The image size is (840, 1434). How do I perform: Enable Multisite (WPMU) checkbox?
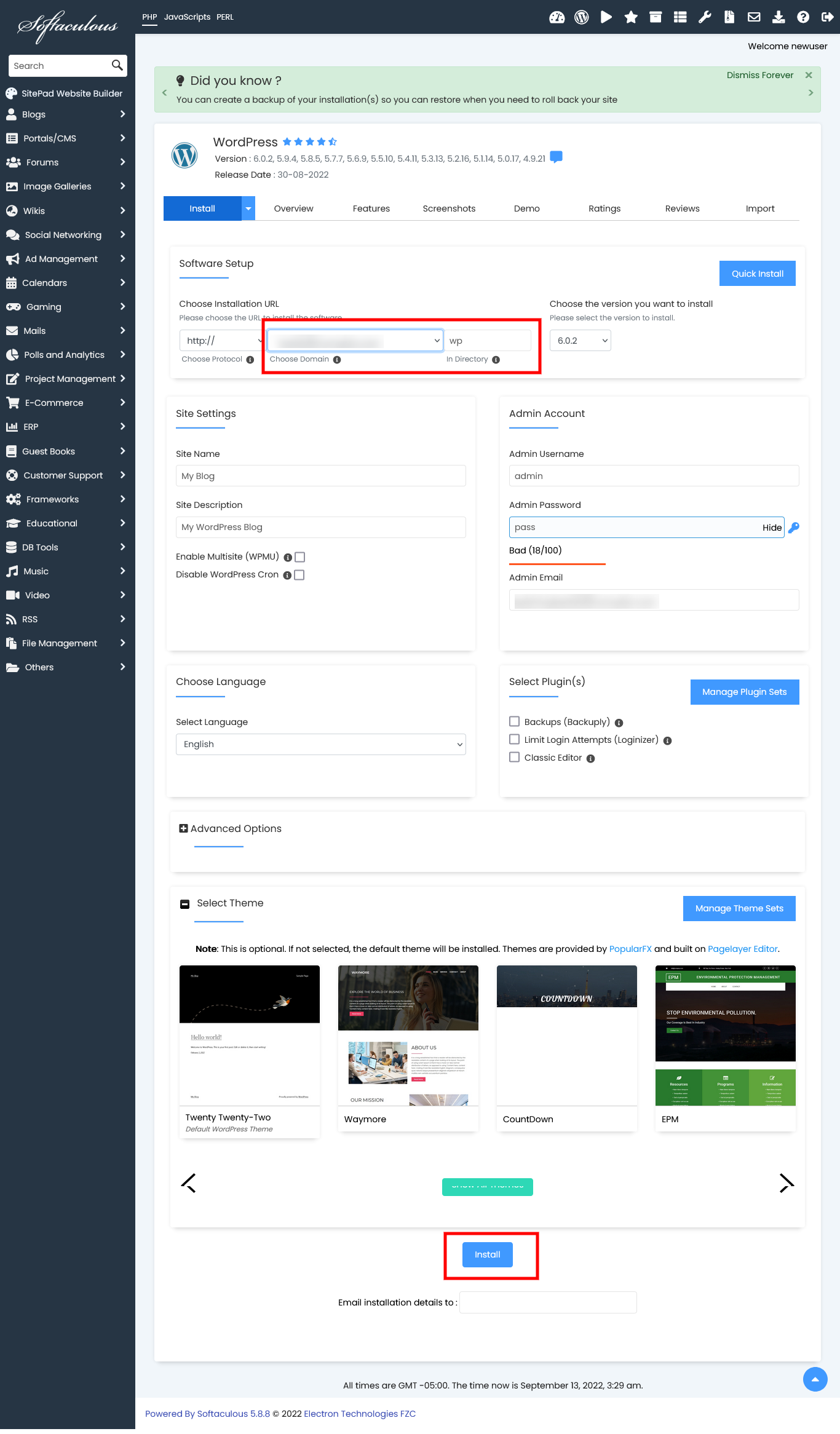click(300, 557)
